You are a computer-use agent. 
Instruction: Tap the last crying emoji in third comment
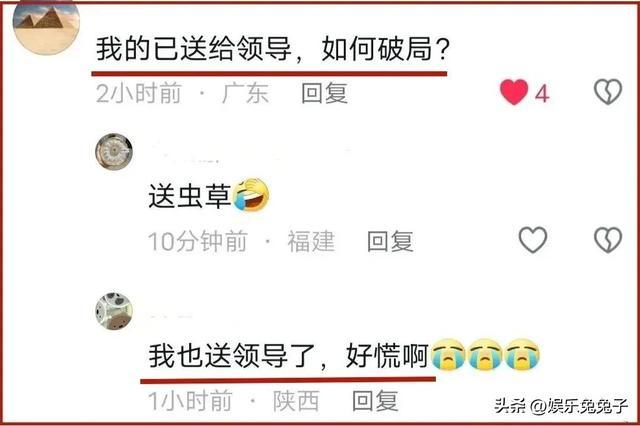point(522,354)
